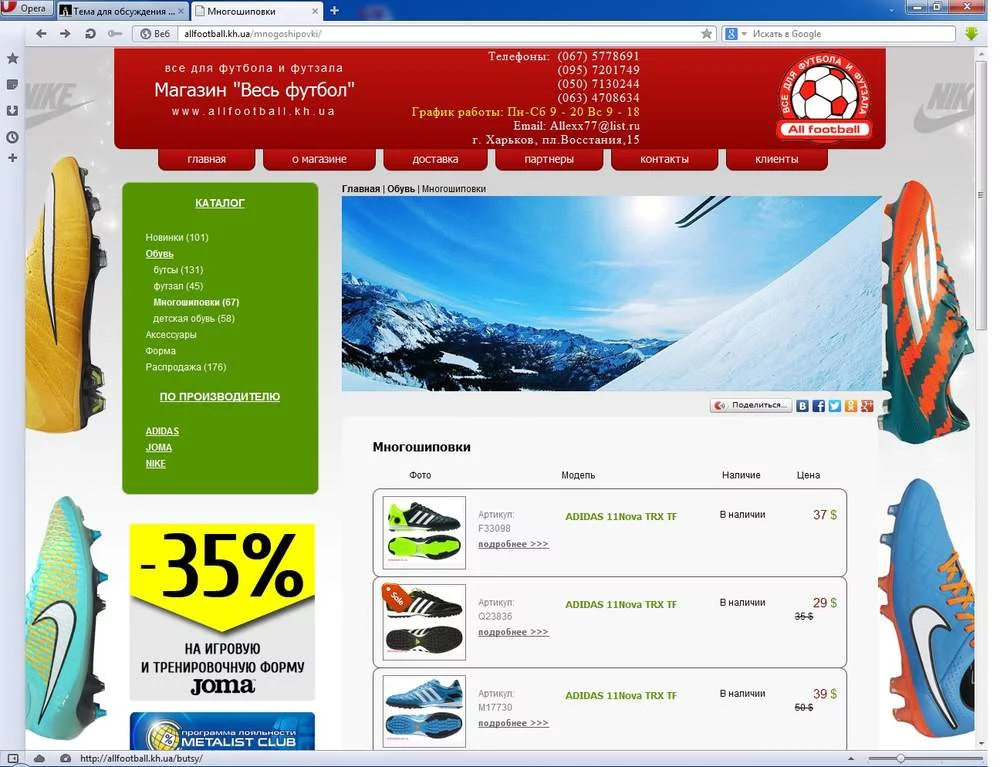Select 'Форма' in the catalog

(160, 351)
